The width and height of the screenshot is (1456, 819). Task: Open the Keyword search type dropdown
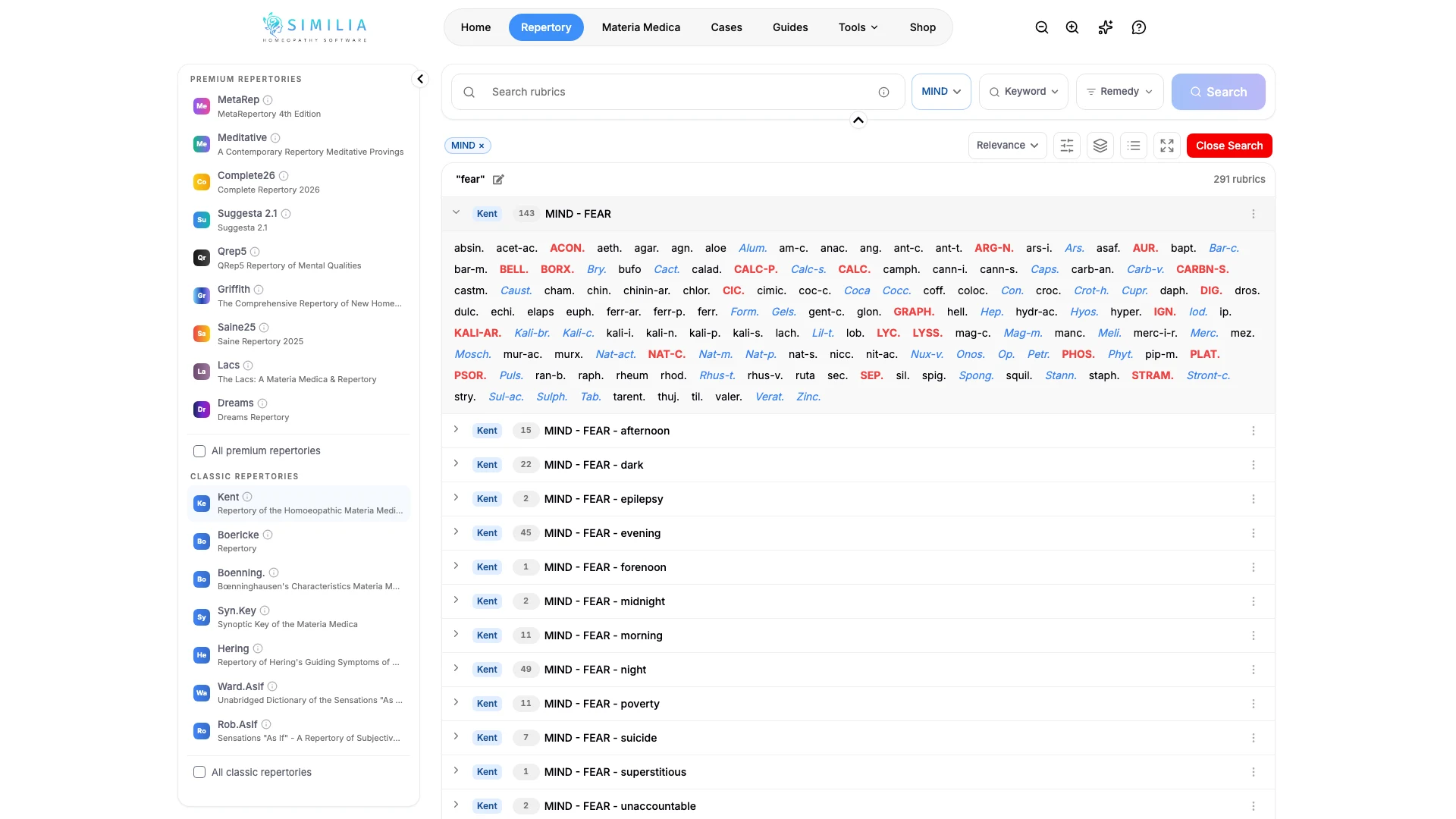(1024, 92)
